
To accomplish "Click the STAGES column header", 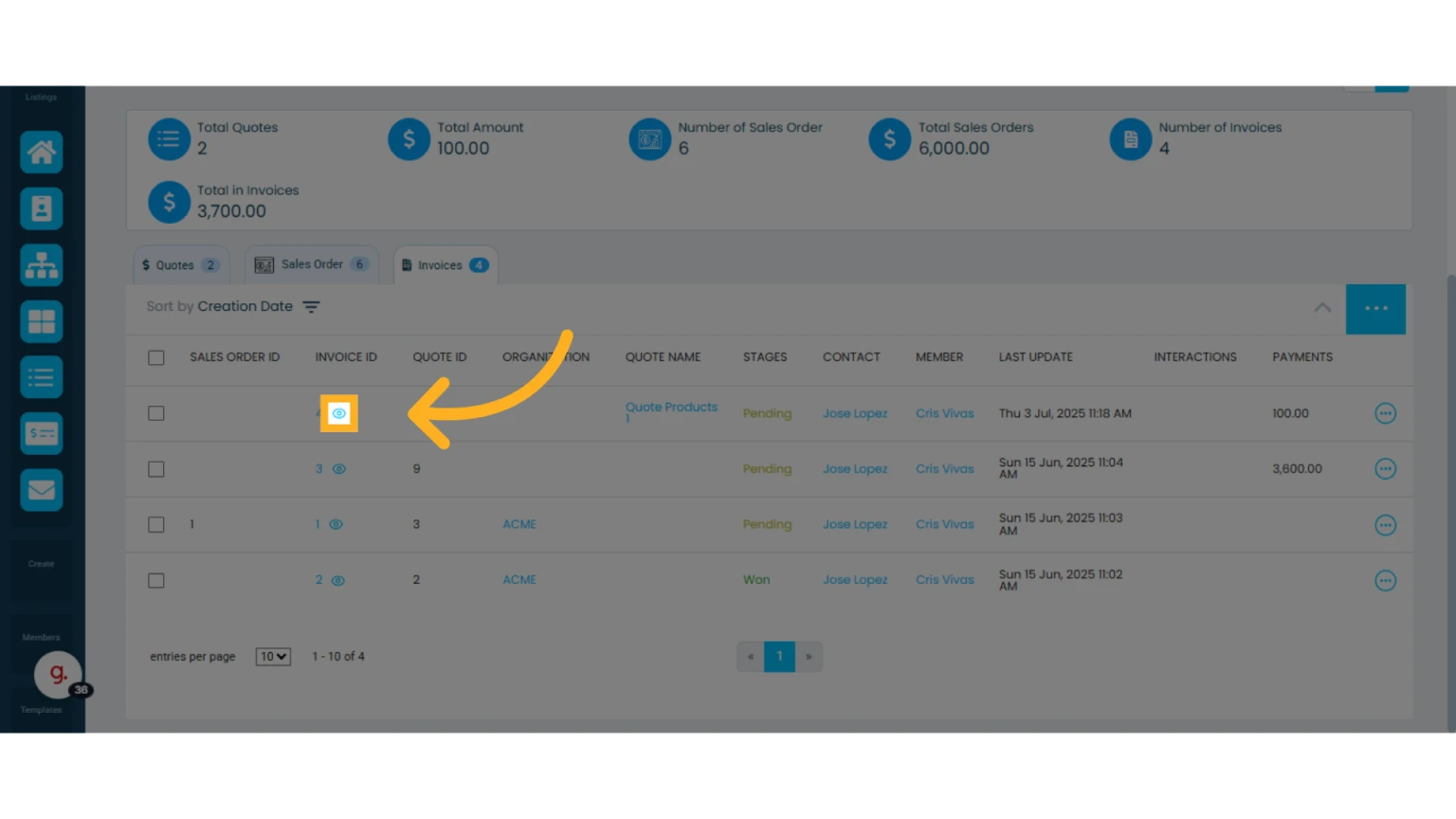I will click(765, 357).
